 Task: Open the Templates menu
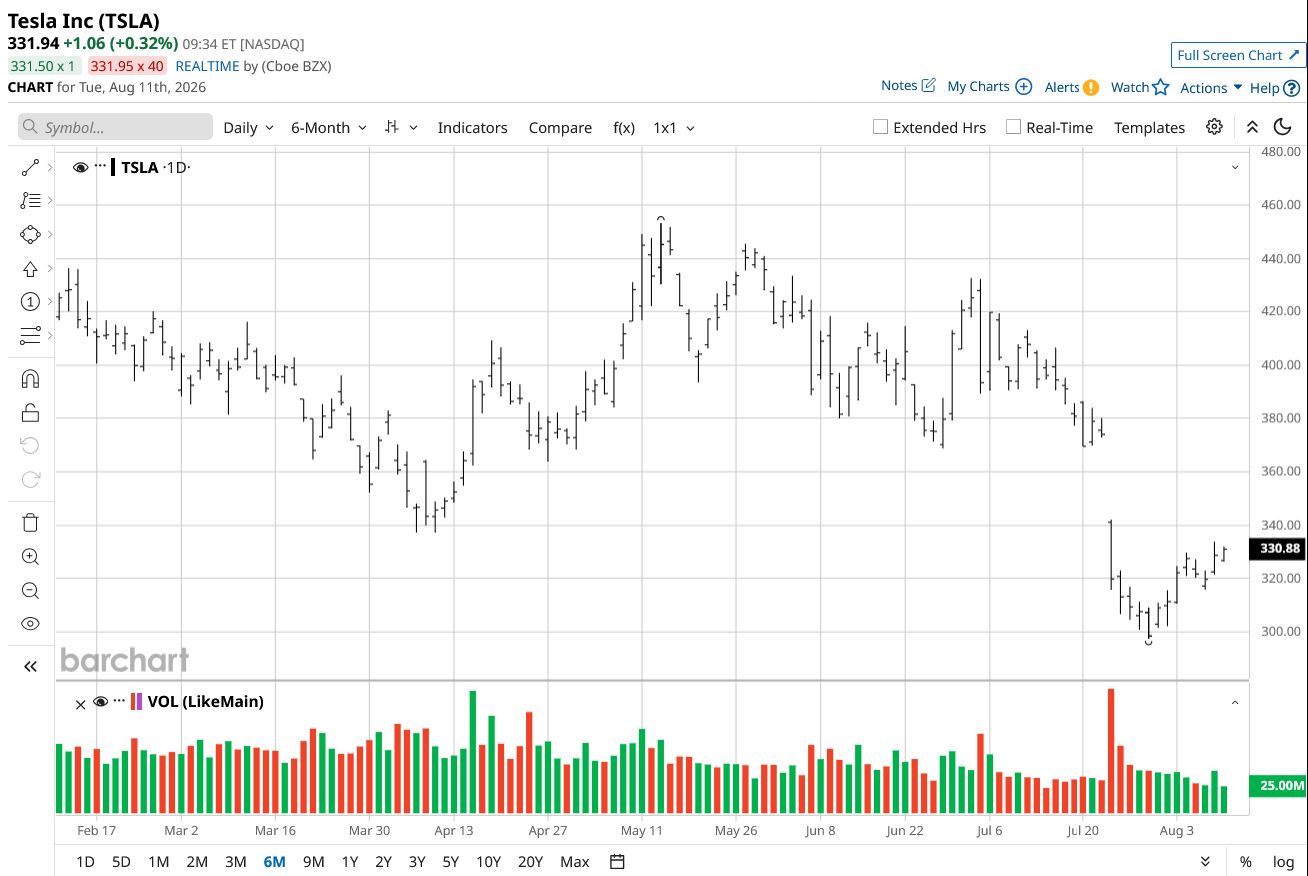pyautogui.click(x=1149, y=128)
